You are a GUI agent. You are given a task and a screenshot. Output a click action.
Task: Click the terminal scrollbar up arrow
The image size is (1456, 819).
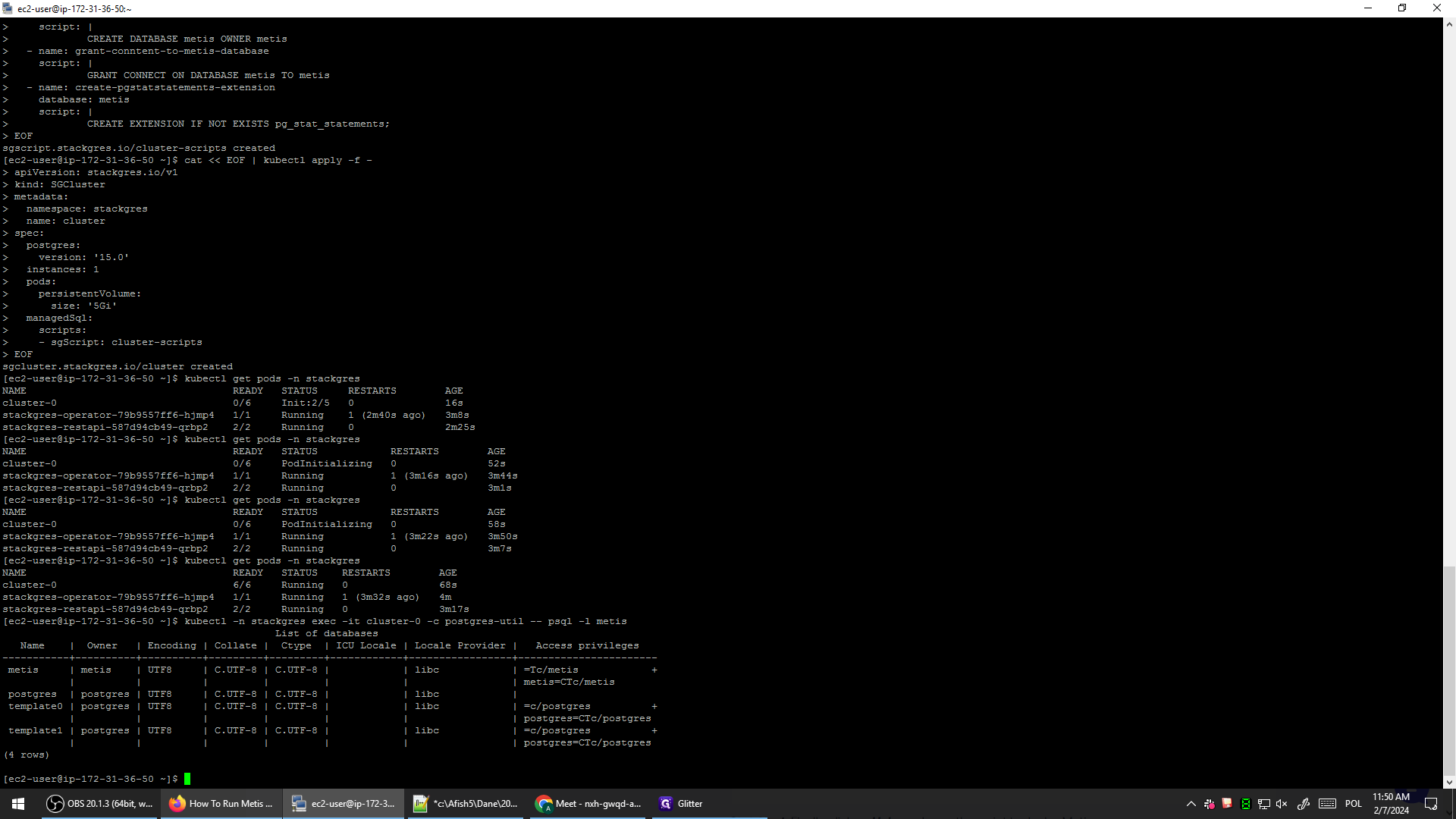click(x=1449, y=24)
